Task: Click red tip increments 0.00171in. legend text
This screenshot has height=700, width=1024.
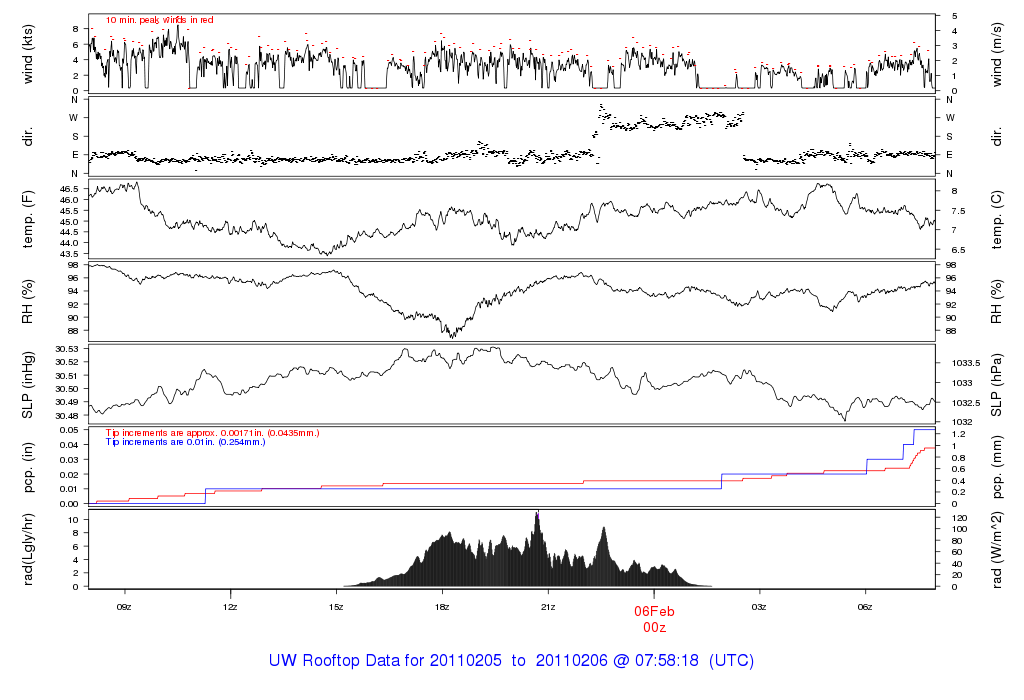Action: [213, 433]
